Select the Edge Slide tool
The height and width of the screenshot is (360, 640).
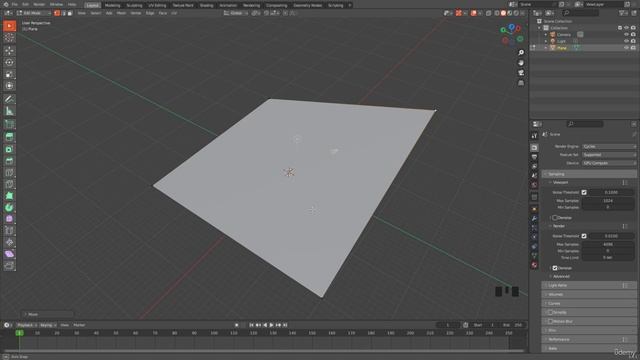click(9, 231)
